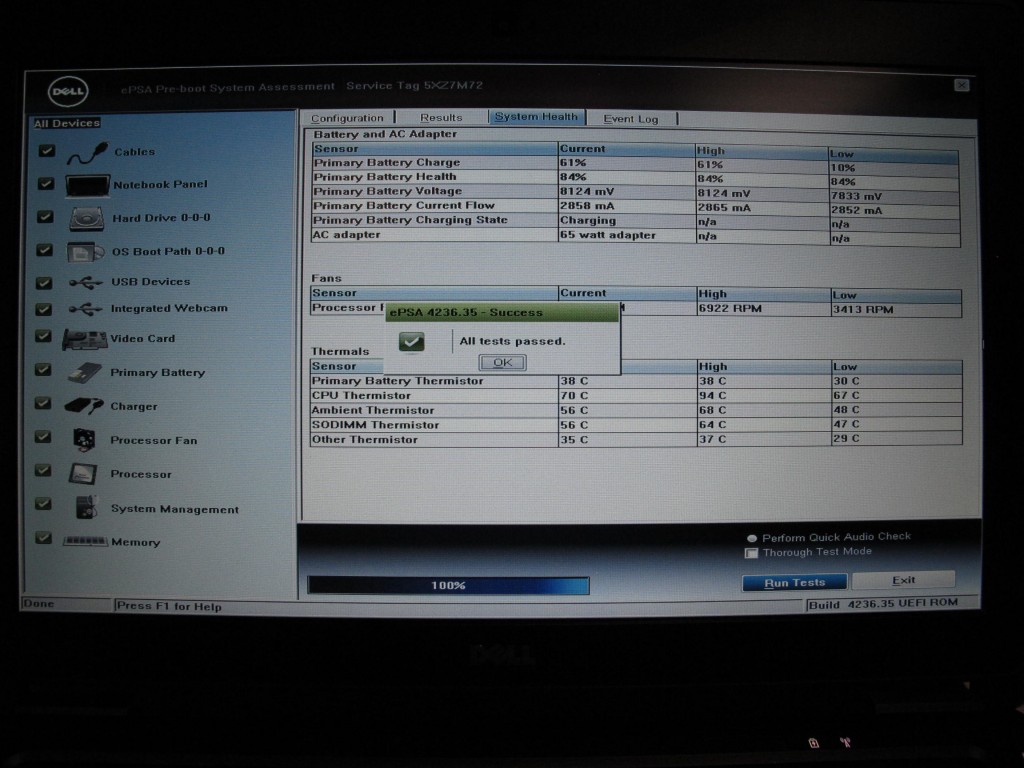1024x768 pixels.
Task: Click the Primary Battery Voltage row label
Action: [x=388, y=191]
